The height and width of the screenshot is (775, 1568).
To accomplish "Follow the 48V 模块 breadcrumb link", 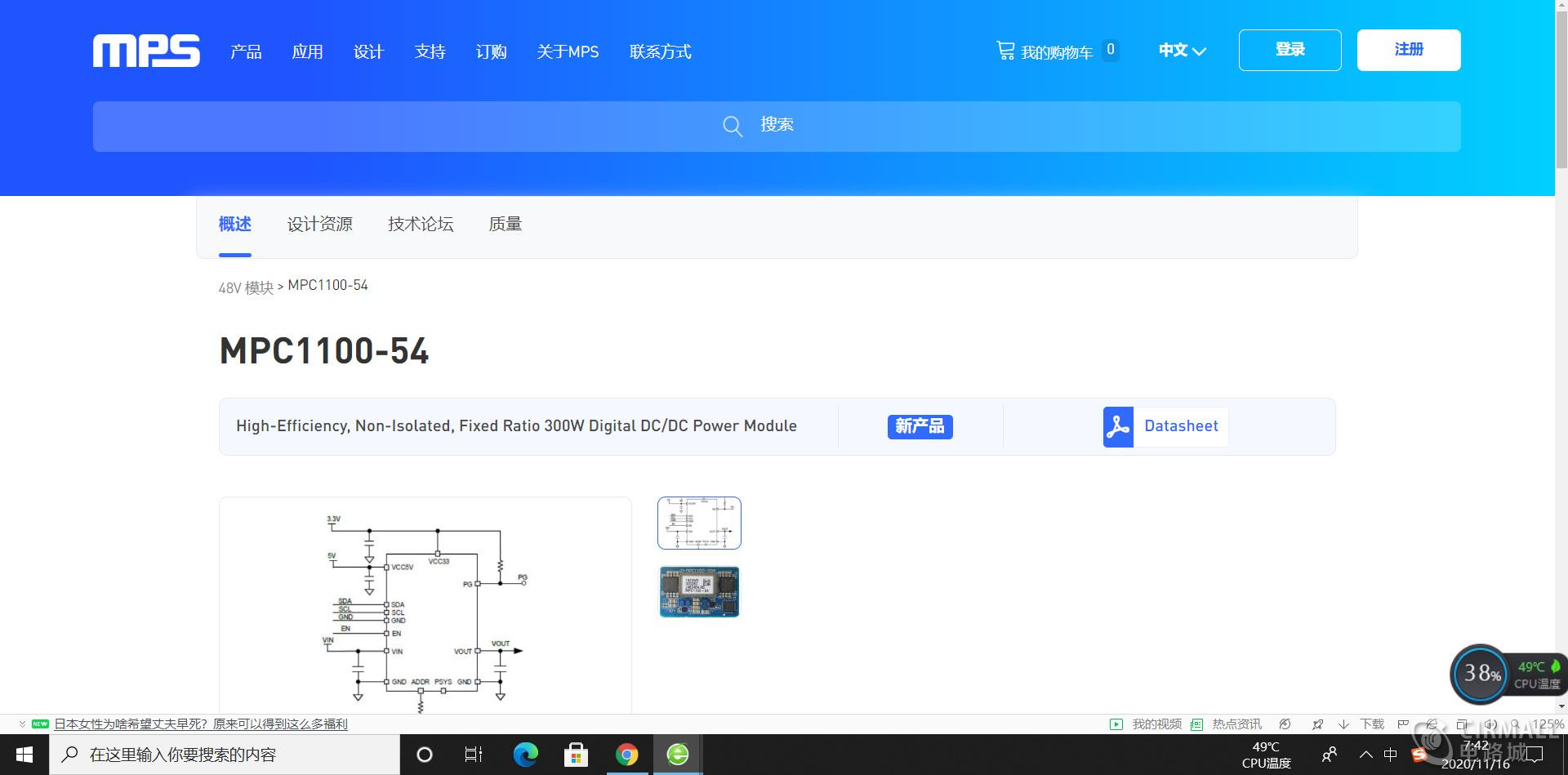I will click(246, 287).
